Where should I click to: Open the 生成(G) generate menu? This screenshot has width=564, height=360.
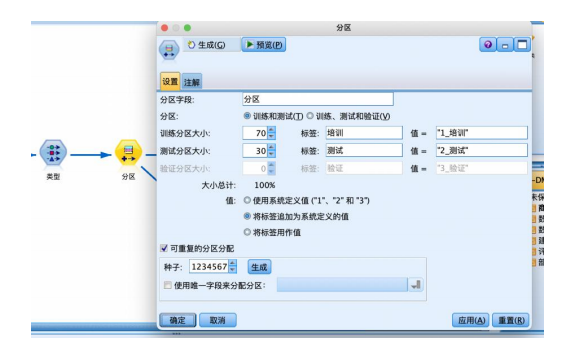point(207,45)
